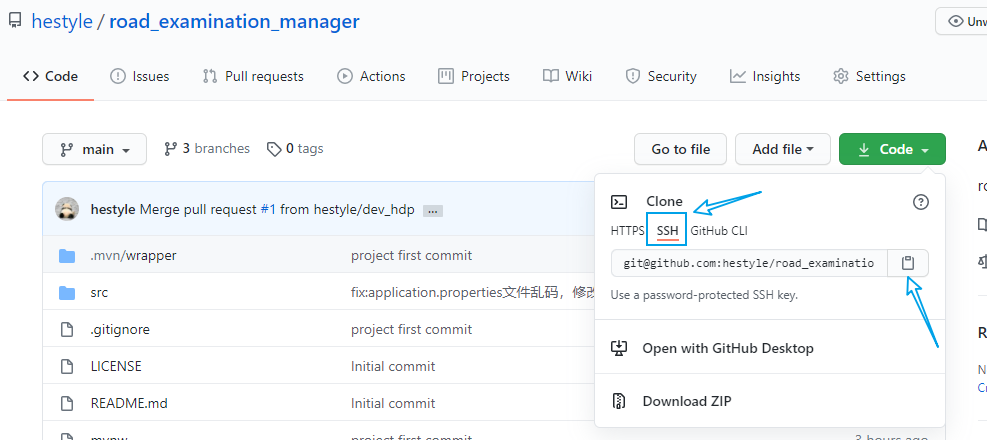Click the repository book icon beside hestyle
The width and height of the screenshot is (987, 440).
tap(15, 22)
